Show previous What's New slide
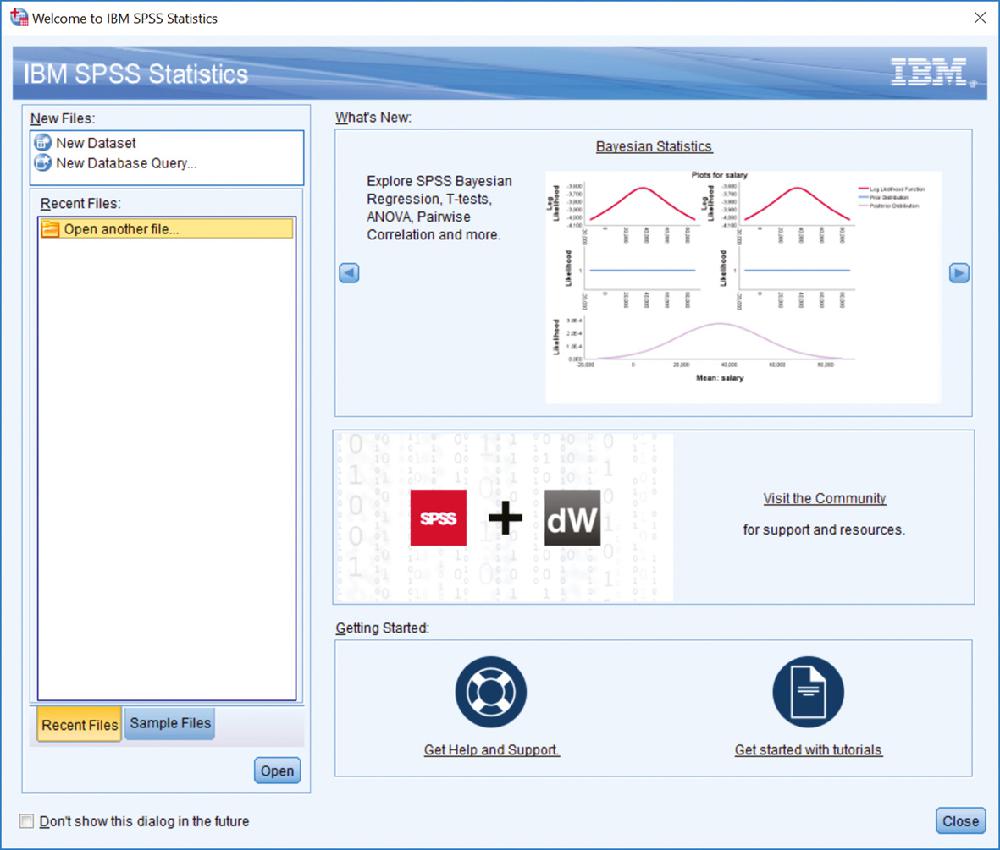This screenshot has height=850, width=1000. coord(349,273)
